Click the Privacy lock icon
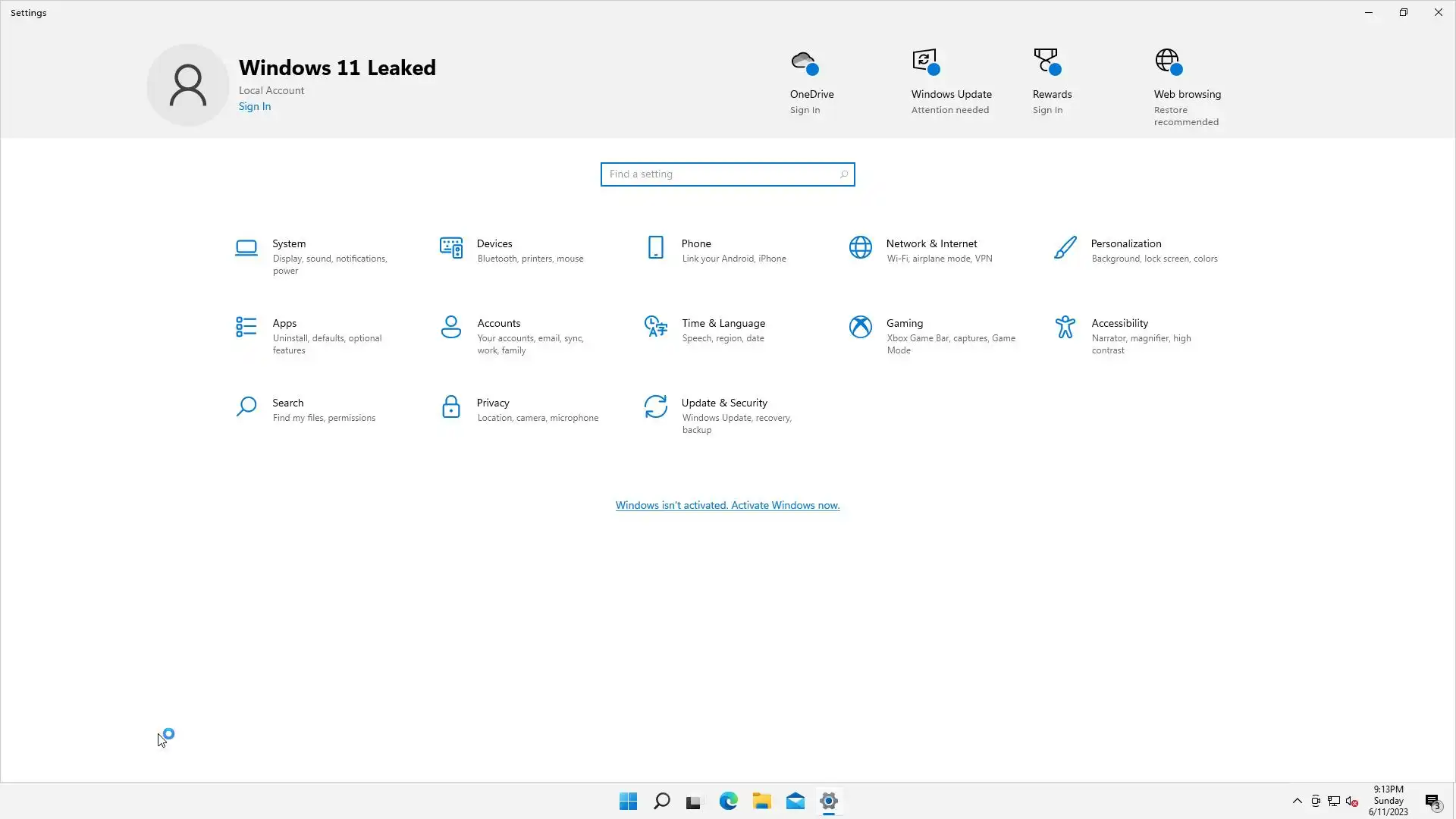Viewport: 1456px width, 819px height. click(451, 407)
